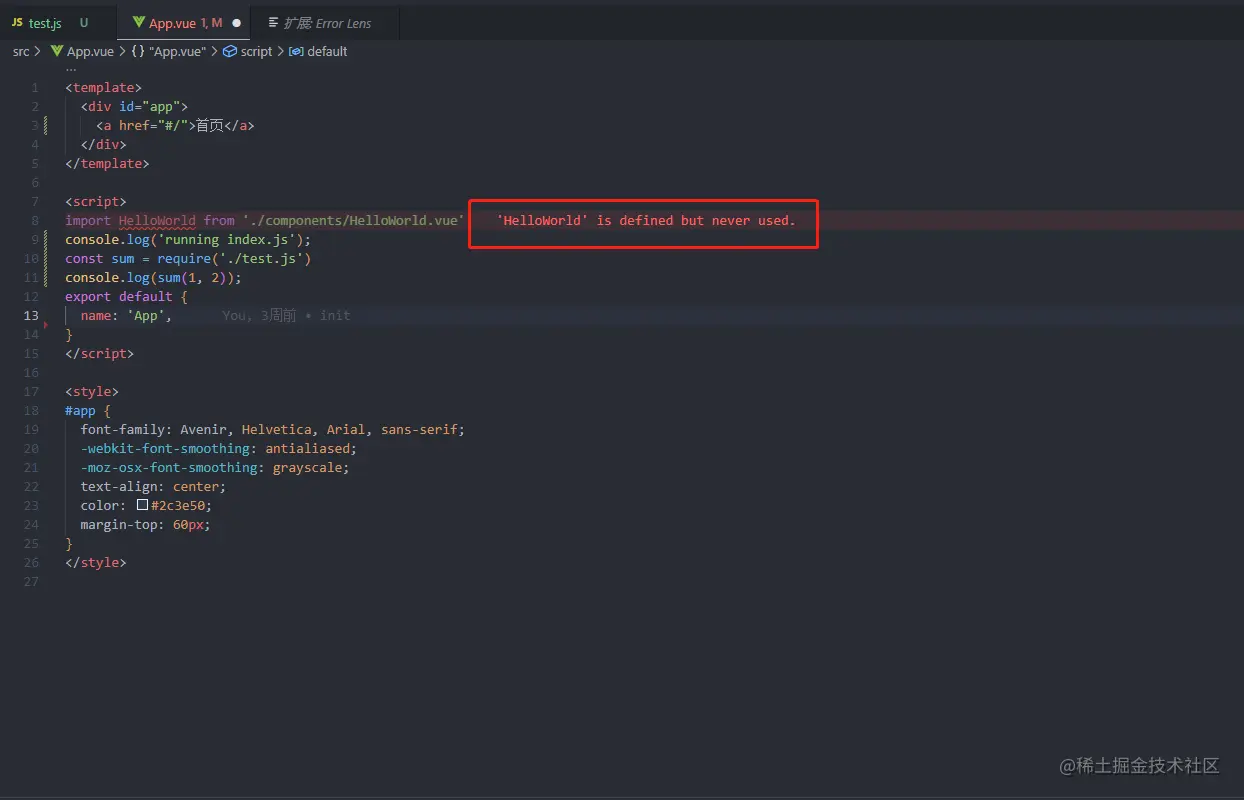Click the closing </script> tag
The image size is (1244, 800).
(100, 353)
